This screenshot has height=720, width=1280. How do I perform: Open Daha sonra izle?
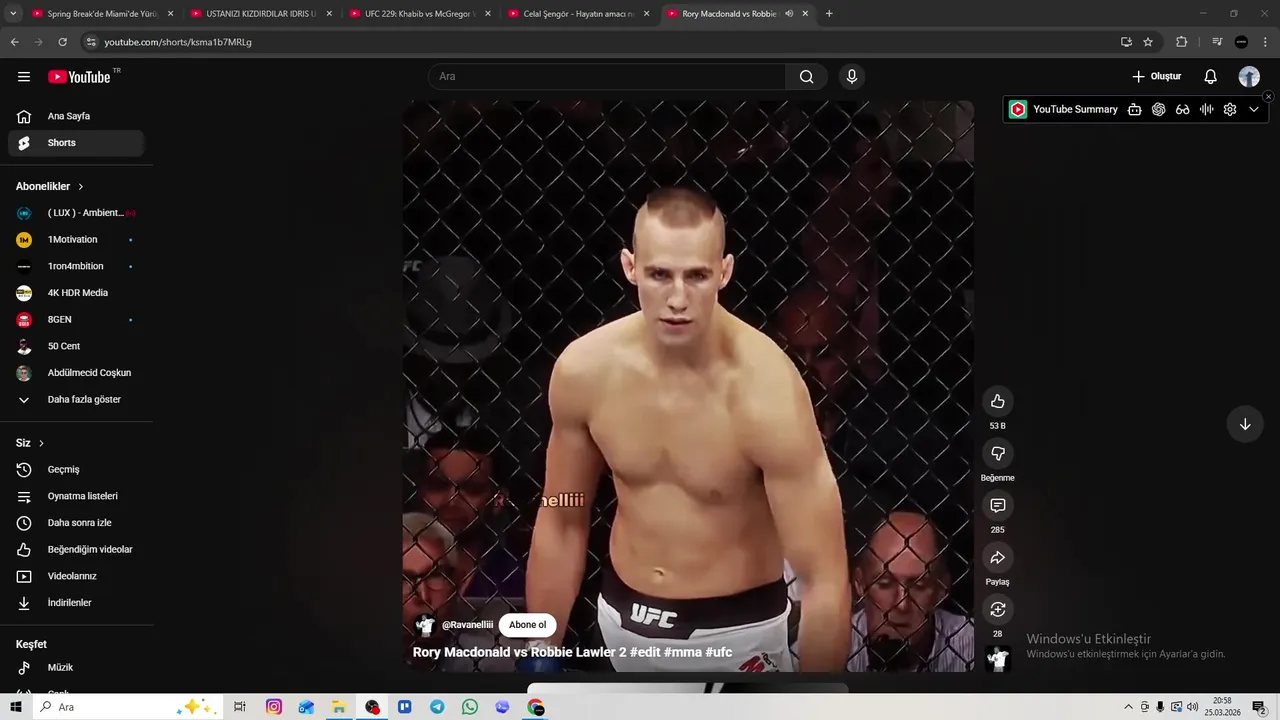[x=76, y=523]
